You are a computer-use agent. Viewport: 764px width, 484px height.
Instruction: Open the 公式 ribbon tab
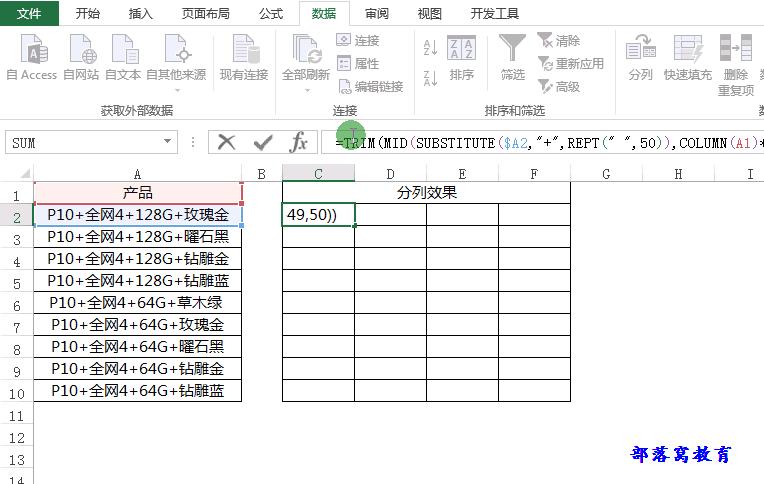pyautogui.click(x=271, y=13)
